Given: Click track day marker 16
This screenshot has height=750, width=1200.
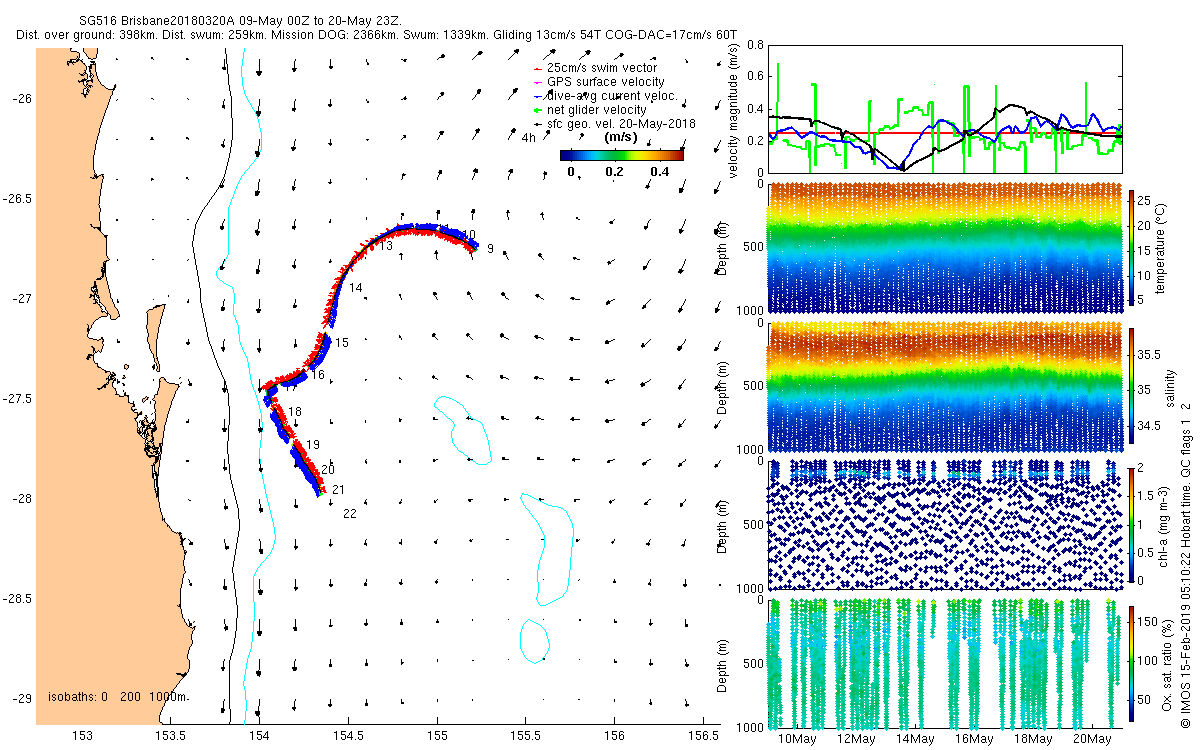Looking at the screenshot, I should click(318, 375).
